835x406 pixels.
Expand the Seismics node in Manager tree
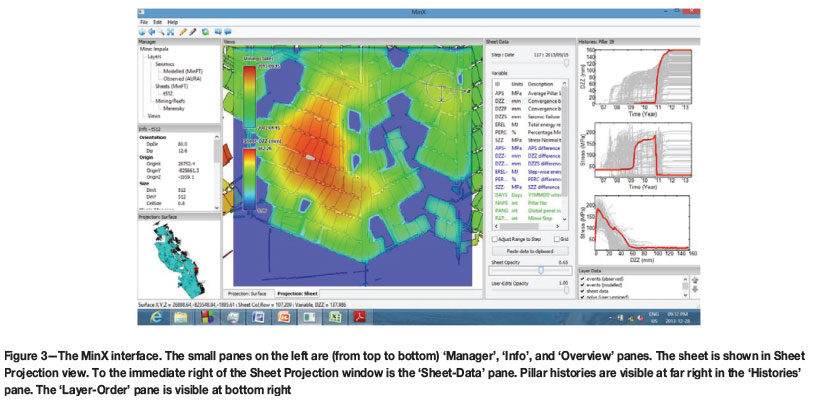pos(163,64)
